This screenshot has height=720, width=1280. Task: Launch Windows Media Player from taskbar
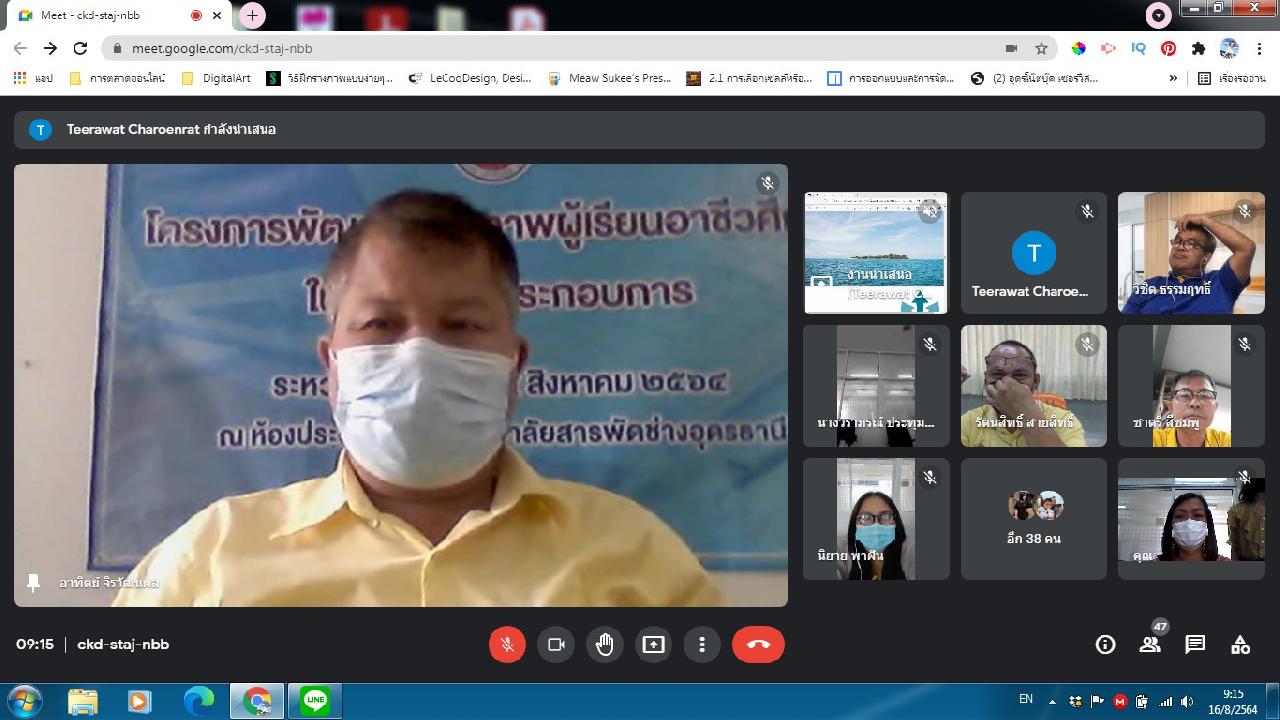[x=139, y=701]
